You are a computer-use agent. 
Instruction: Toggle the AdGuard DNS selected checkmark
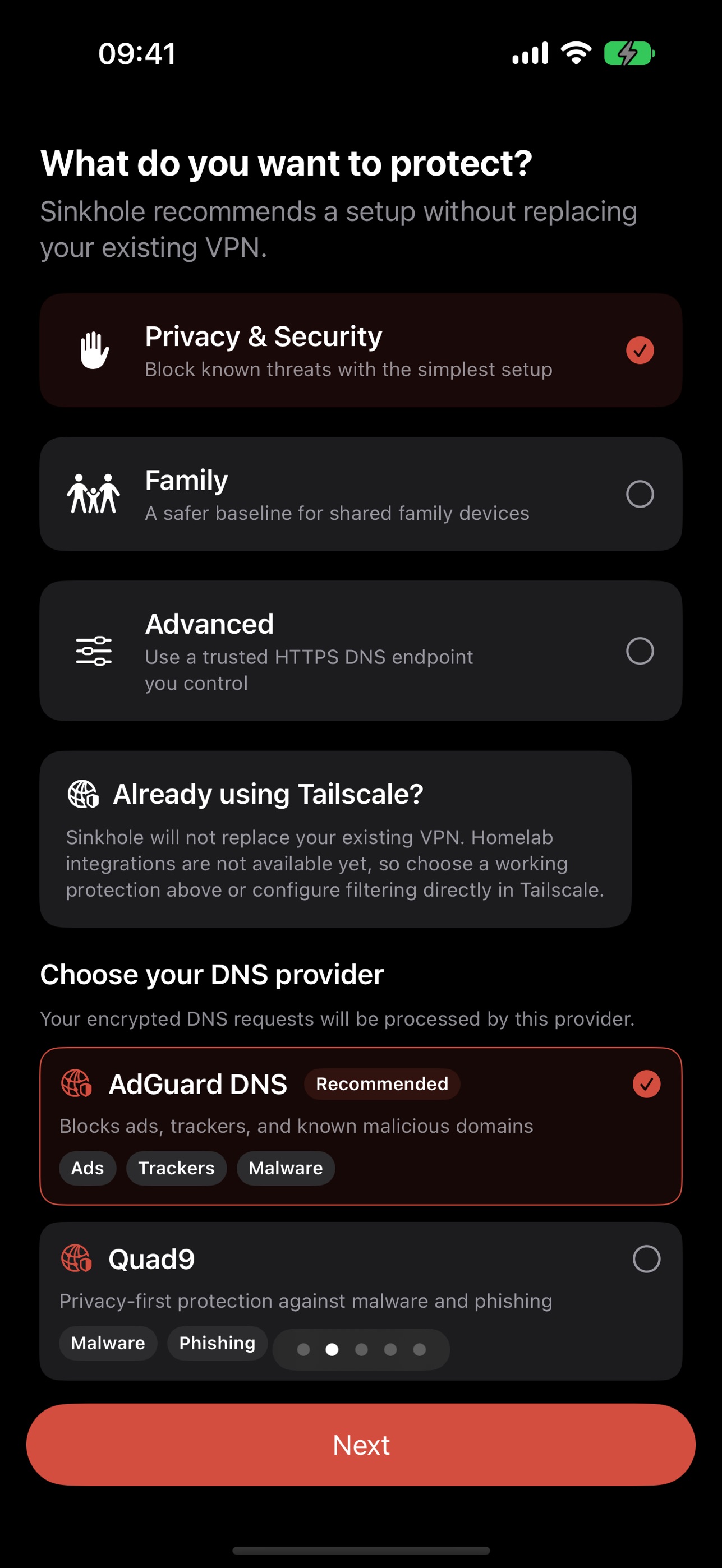646,1084
